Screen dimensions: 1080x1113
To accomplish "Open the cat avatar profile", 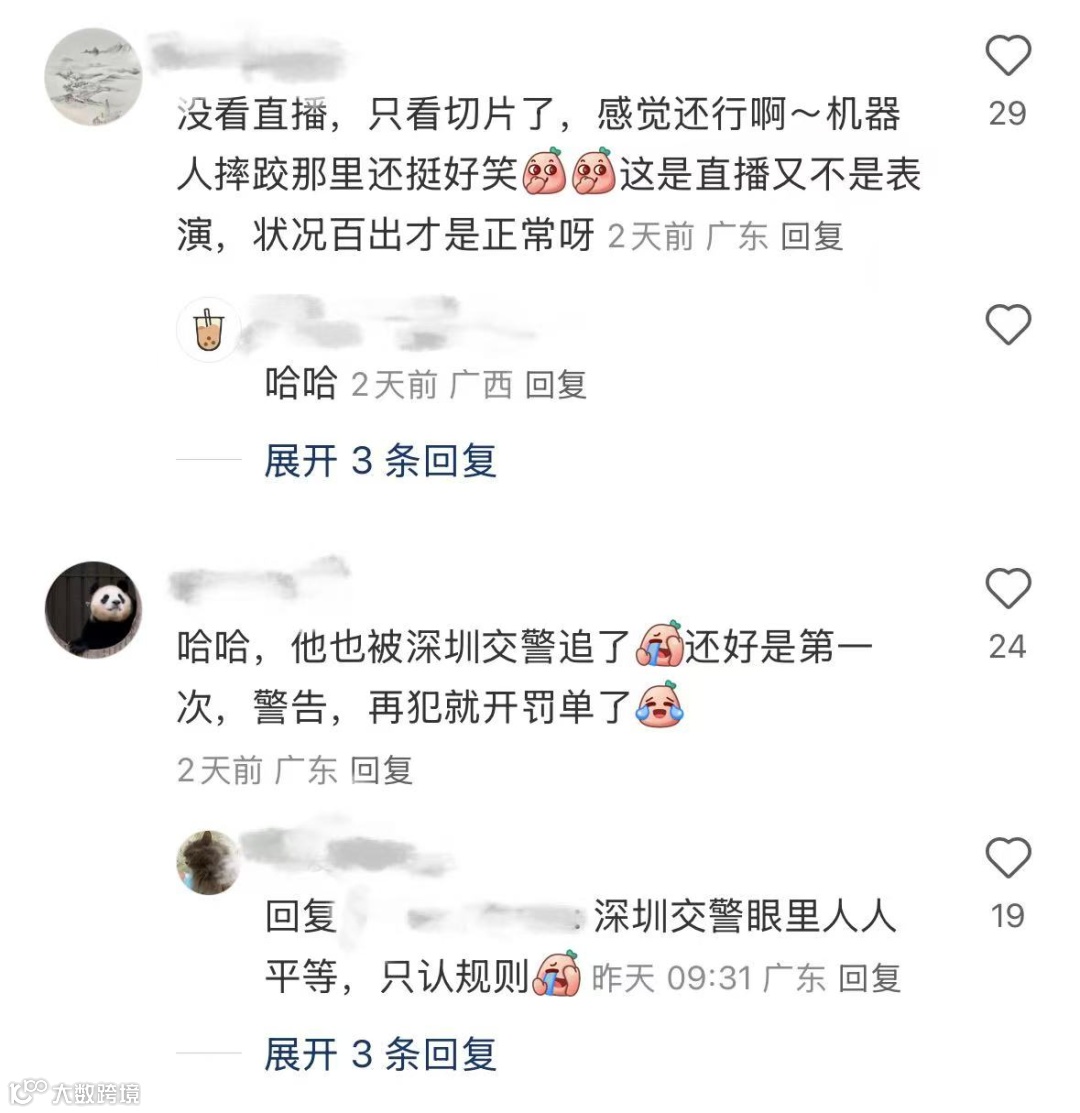I will (x=209, y=862).
